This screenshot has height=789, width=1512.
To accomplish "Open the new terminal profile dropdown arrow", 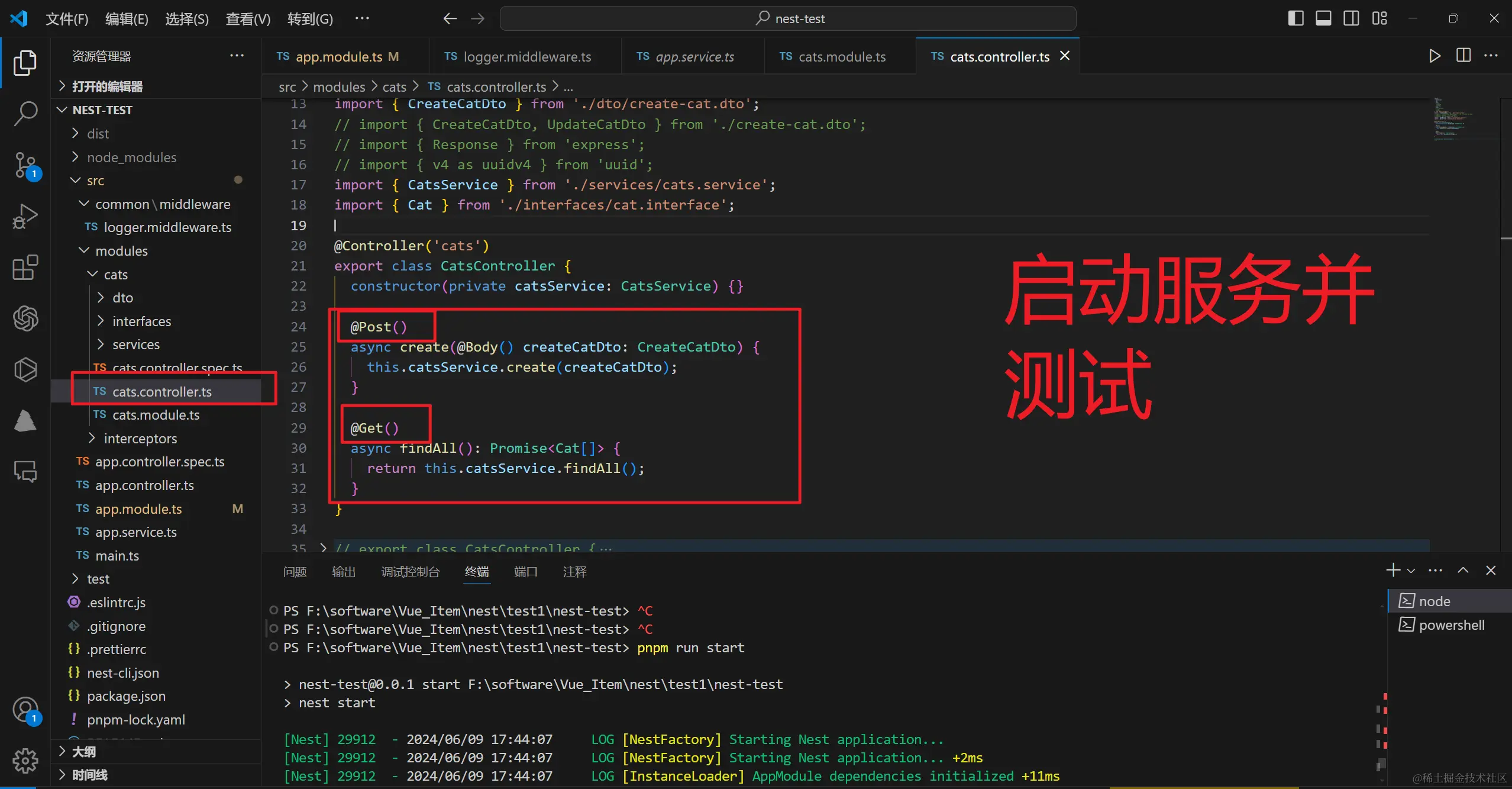I will point(1411,571).
